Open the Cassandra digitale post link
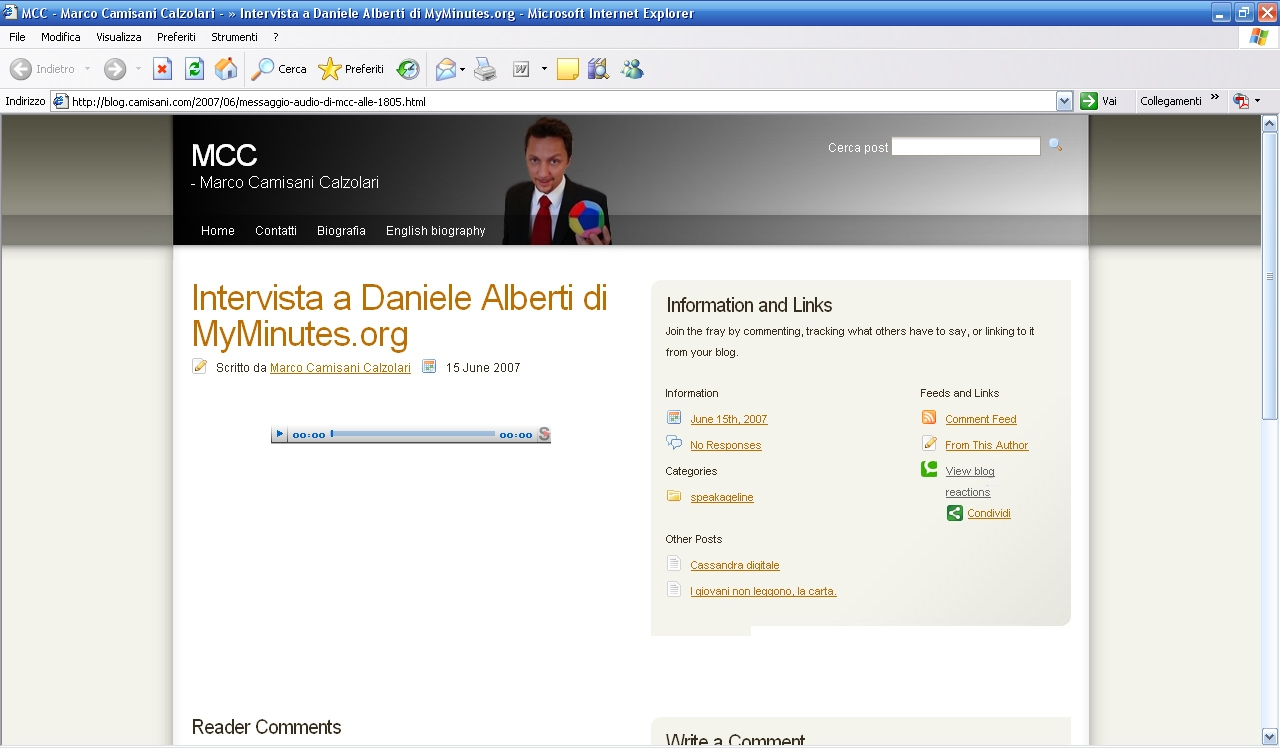The image size is (1280, 748). pyautogui.click(x=735, y=565)
